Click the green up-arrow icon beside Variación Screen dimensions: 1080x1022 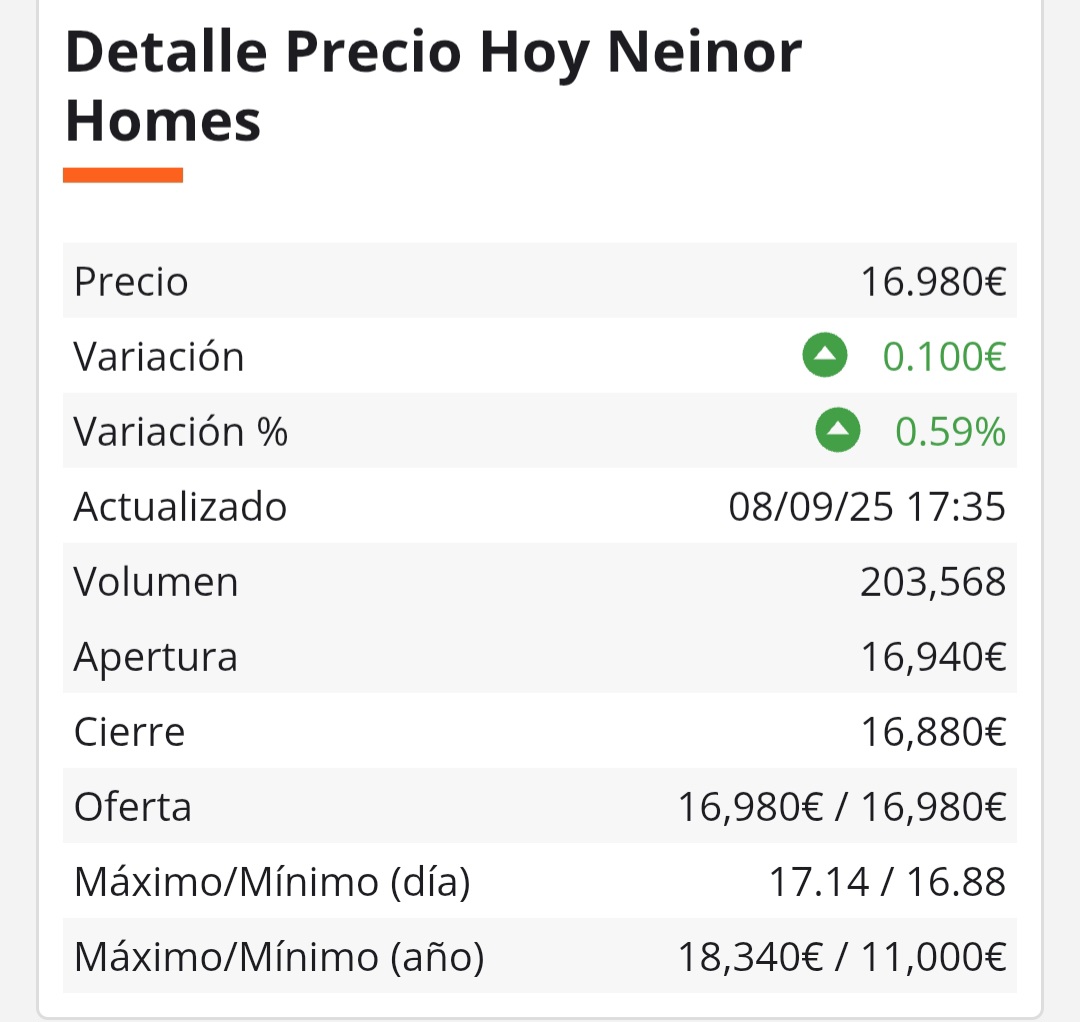[x=824, y=355]
